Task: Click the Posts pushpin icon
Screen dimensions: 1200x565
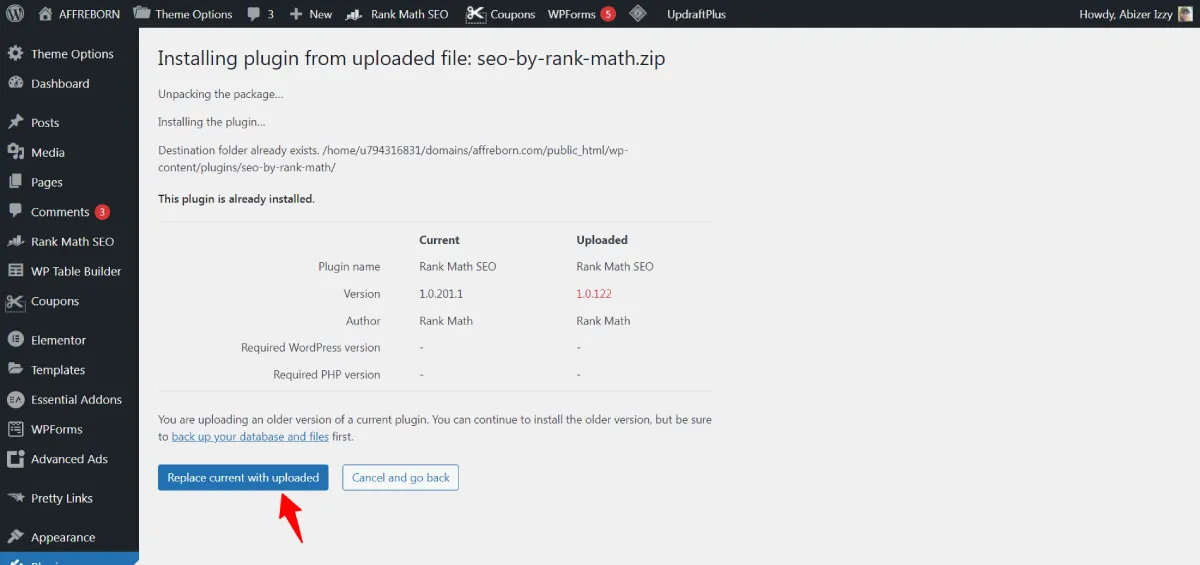Action: (15, 123)
